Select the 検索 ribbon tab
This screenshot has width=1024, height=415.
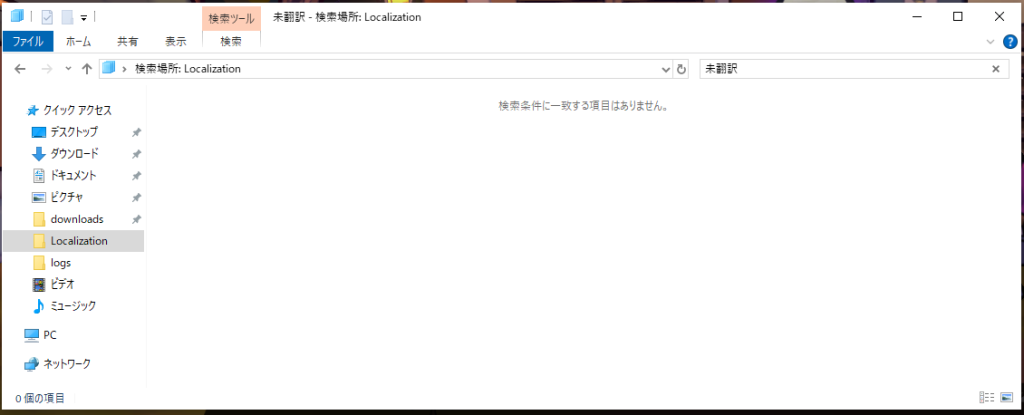(231, 41)
